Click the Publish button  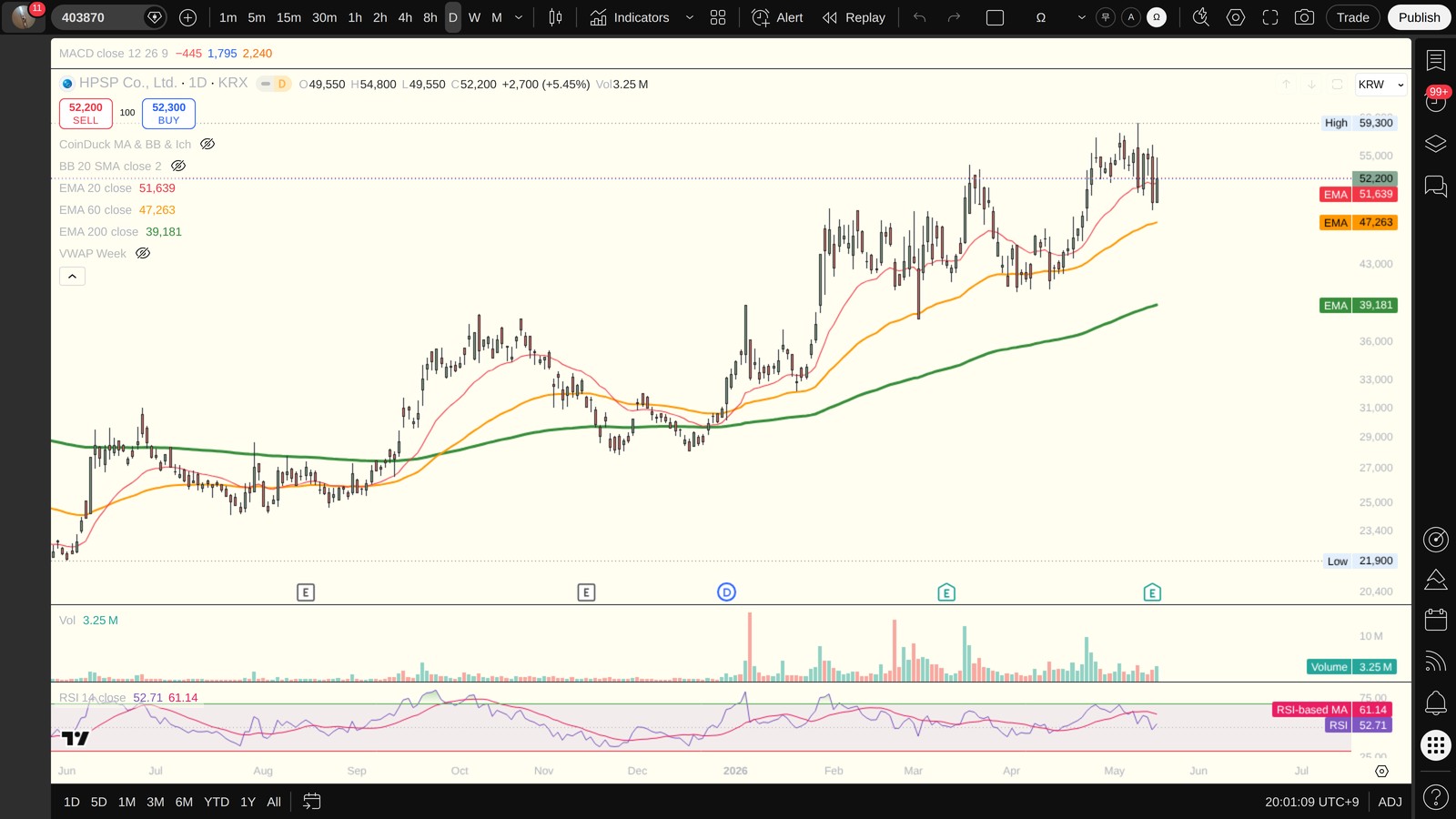click(x=1419, y=17)
